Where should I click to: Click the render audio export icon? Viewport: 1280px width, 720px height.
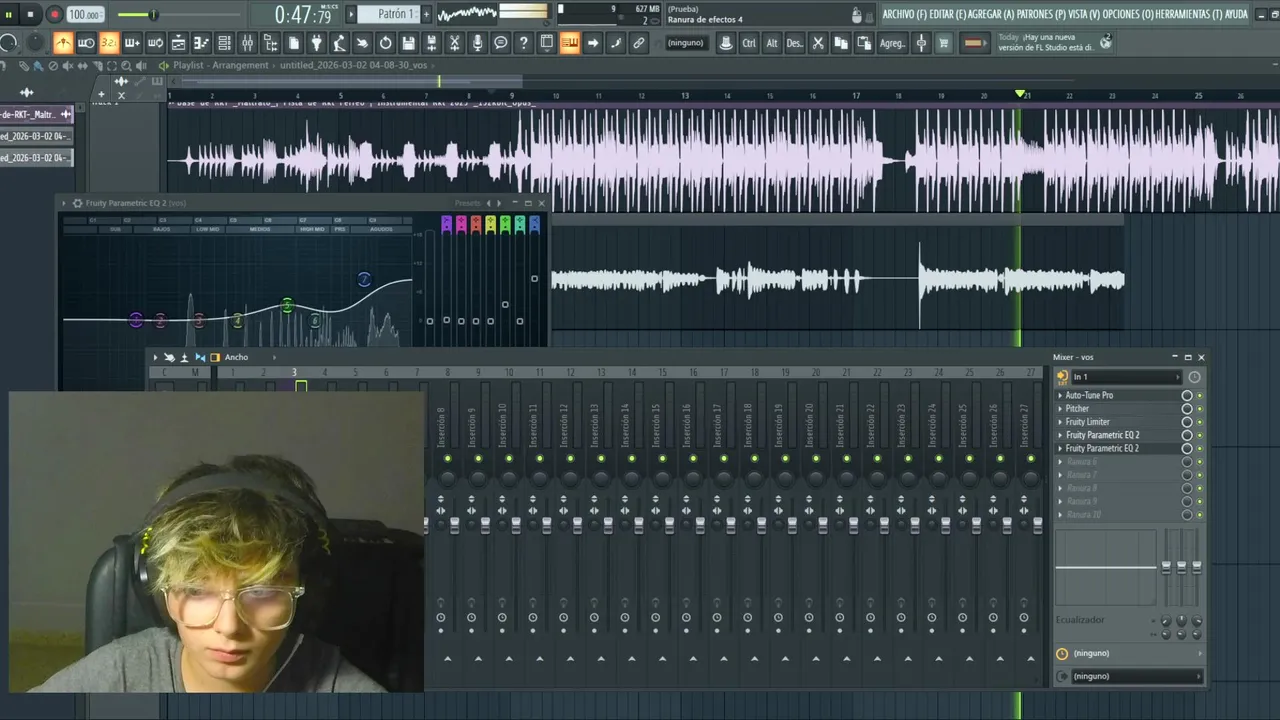pyautogui.click(x=431, y=43)
